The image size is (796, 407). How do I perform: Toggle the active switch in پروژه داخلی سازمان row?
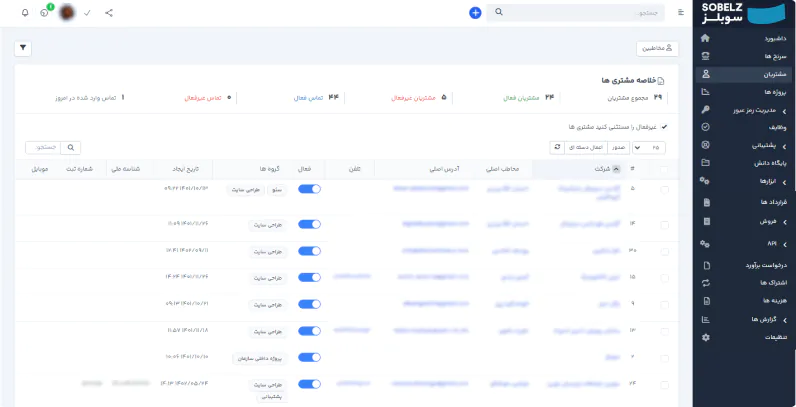point(309,358)
